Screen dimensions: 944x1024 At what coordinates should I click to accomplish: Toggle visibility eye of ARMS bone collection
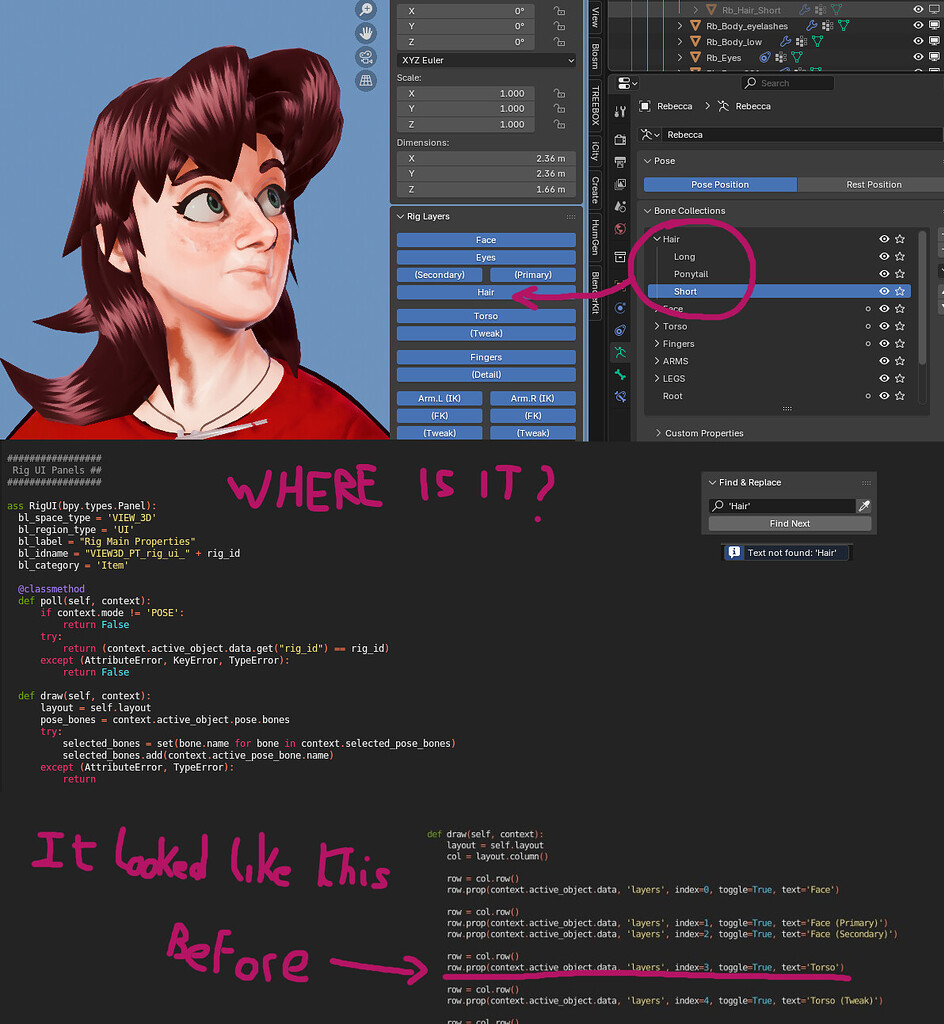tap(884, 360)
